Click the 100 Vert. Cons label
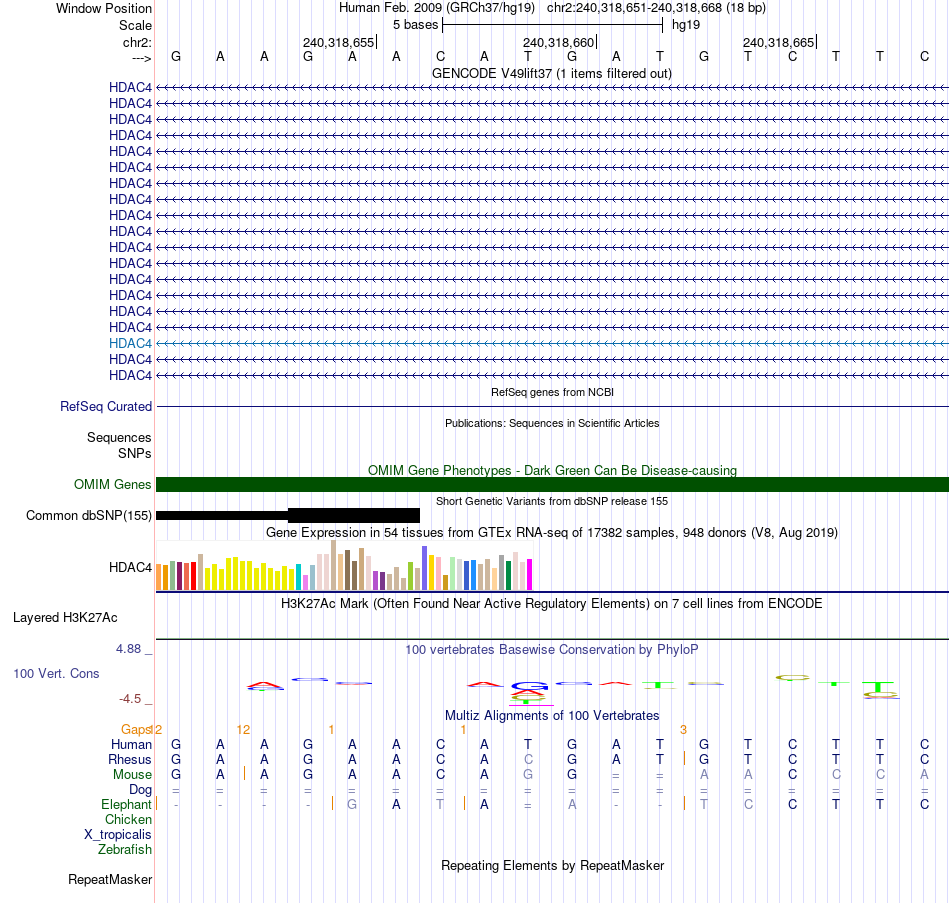 pos(56,673)
